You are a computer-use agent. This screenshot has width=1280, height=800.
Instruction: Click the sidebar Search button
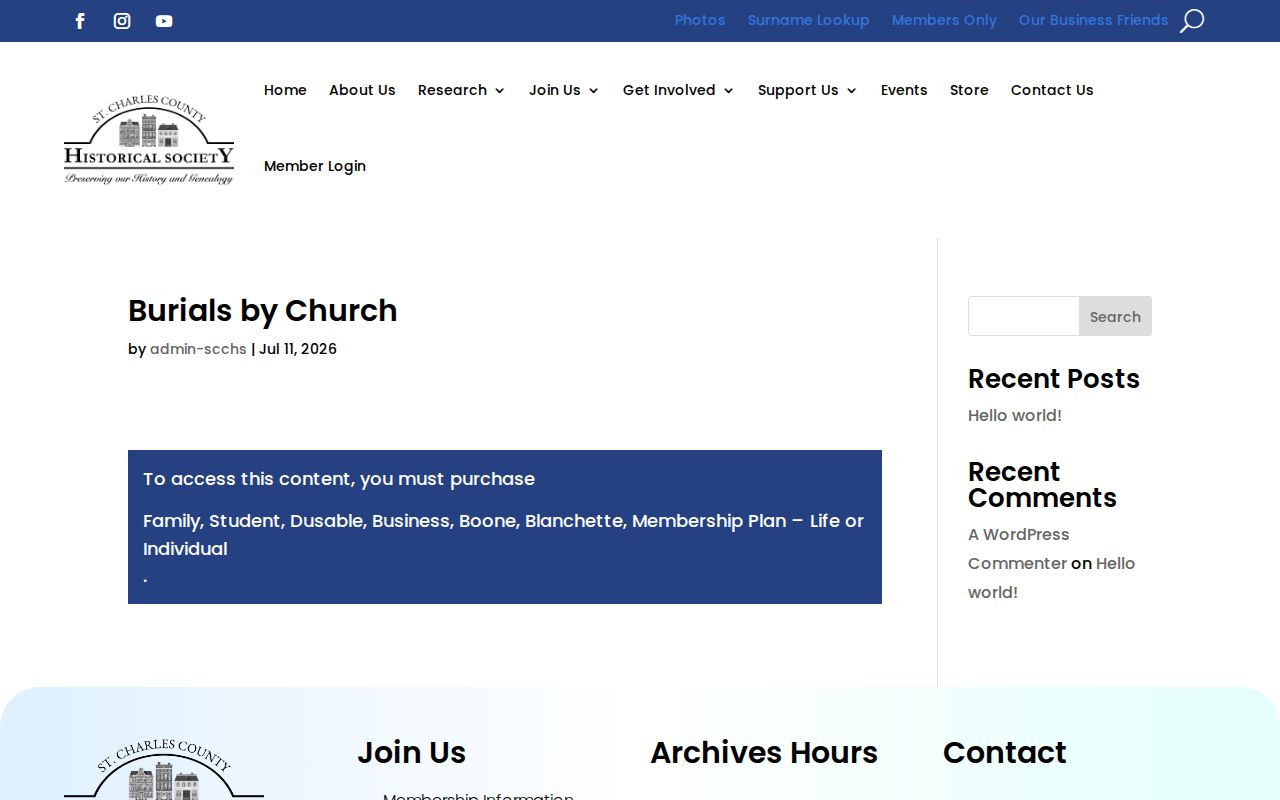pyautogui.click(x=1115, y=316)
